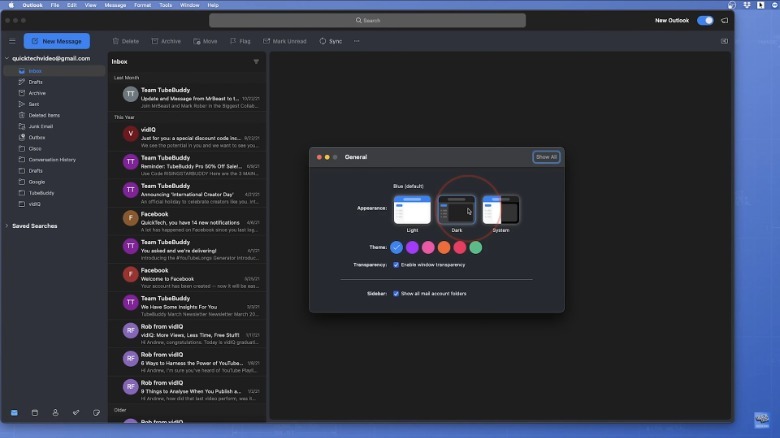The height and width of the screenshot is (438, 780).
Task: Expand the Saved Searches section
Action: [x=6, y=226]
